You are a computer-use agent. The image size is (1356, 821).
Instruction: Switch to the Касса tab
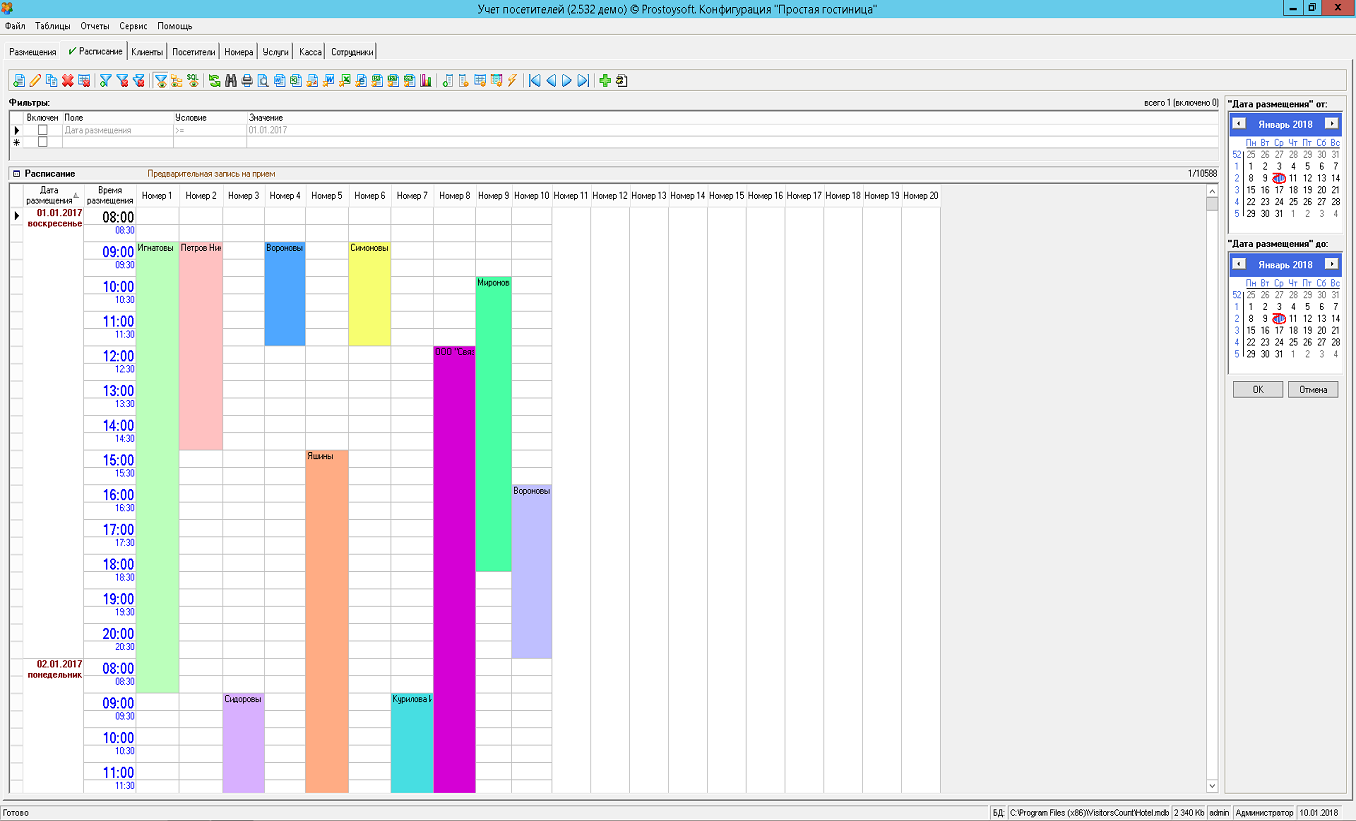coord(310,52)
